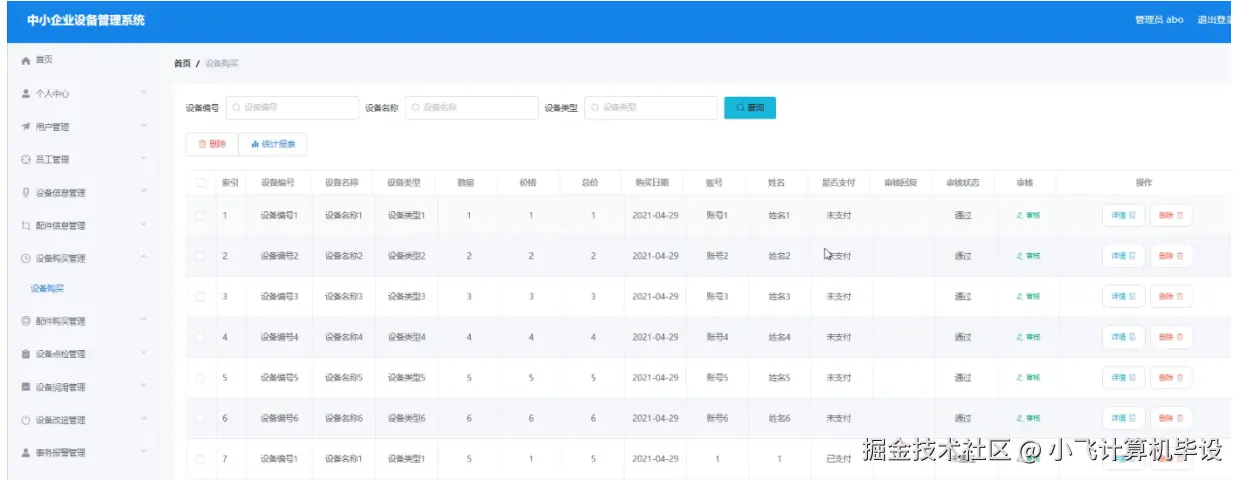The width and height of the screenshot is (1239, 480).
Task: Click the 删除 button for row 6
Action: coord(1171,418)
